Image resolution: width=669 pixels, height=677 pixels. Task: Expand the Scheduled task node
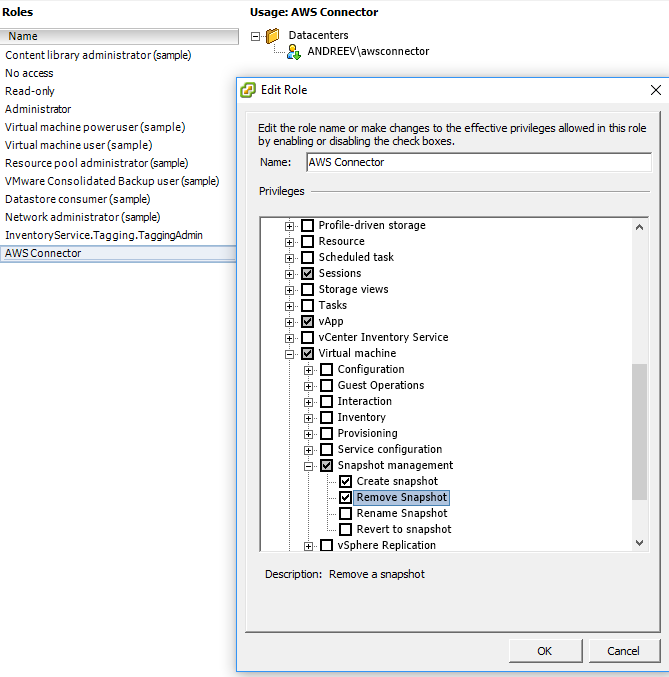[289, 258]
